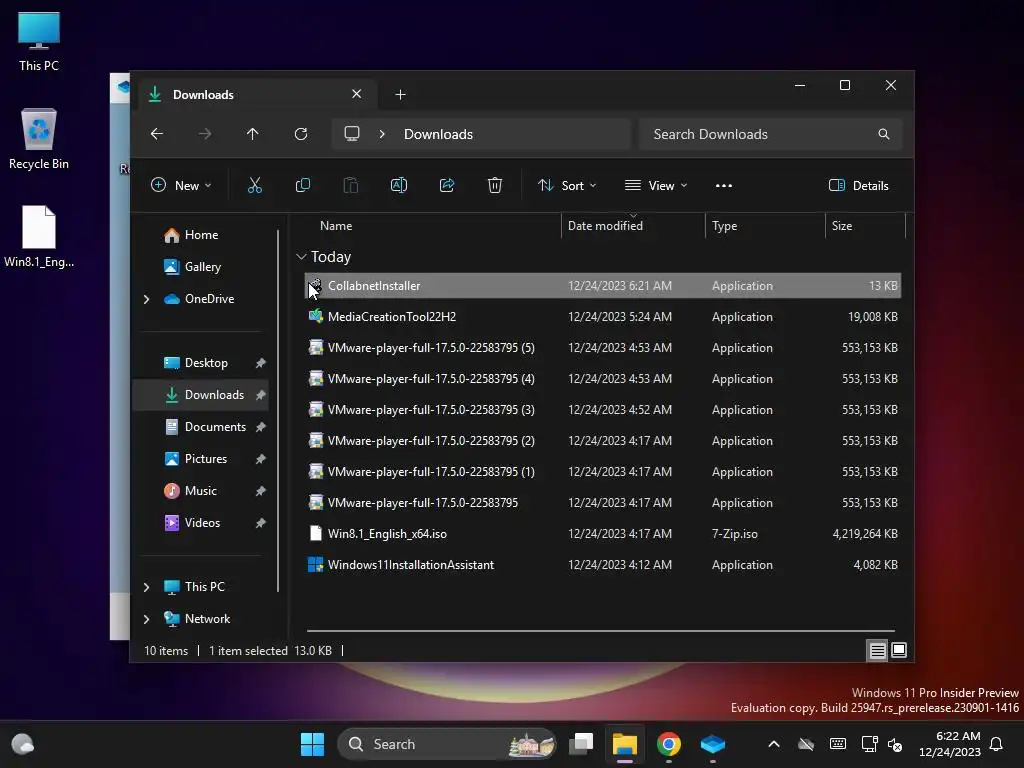Add a new Explorer tab
This screenshot has height=768, width=1024.
pyautogui.click(x=400, y=95)
